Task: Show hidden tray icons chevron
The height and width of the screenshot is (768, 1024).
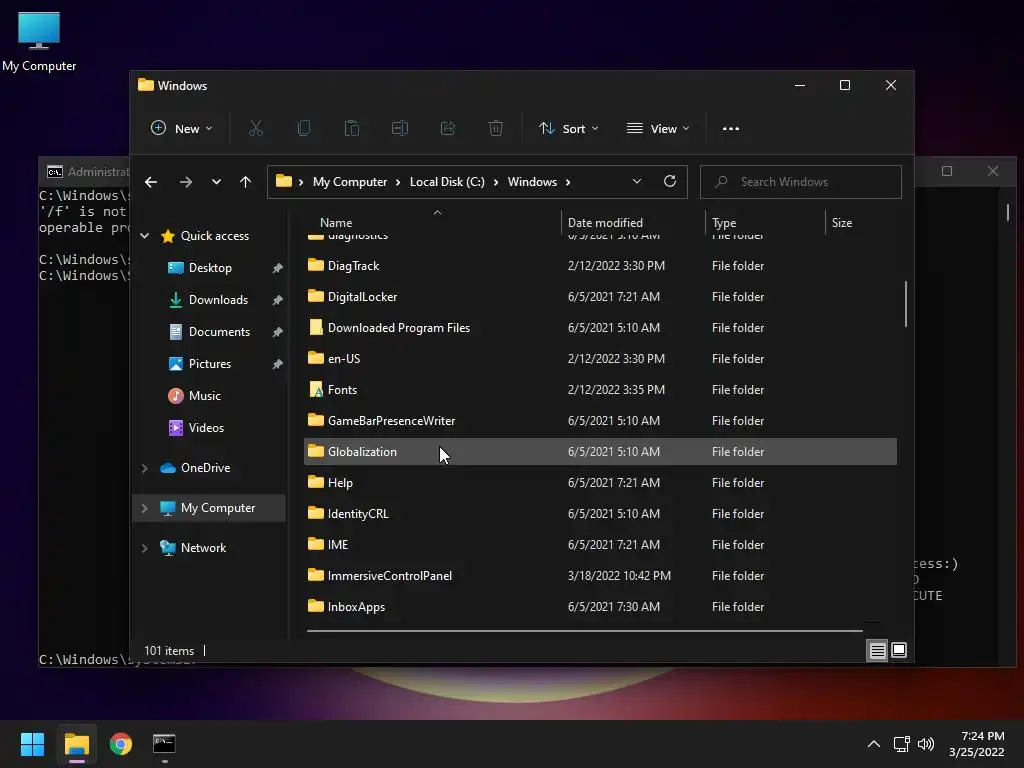Action: click(x=874, y=744)
